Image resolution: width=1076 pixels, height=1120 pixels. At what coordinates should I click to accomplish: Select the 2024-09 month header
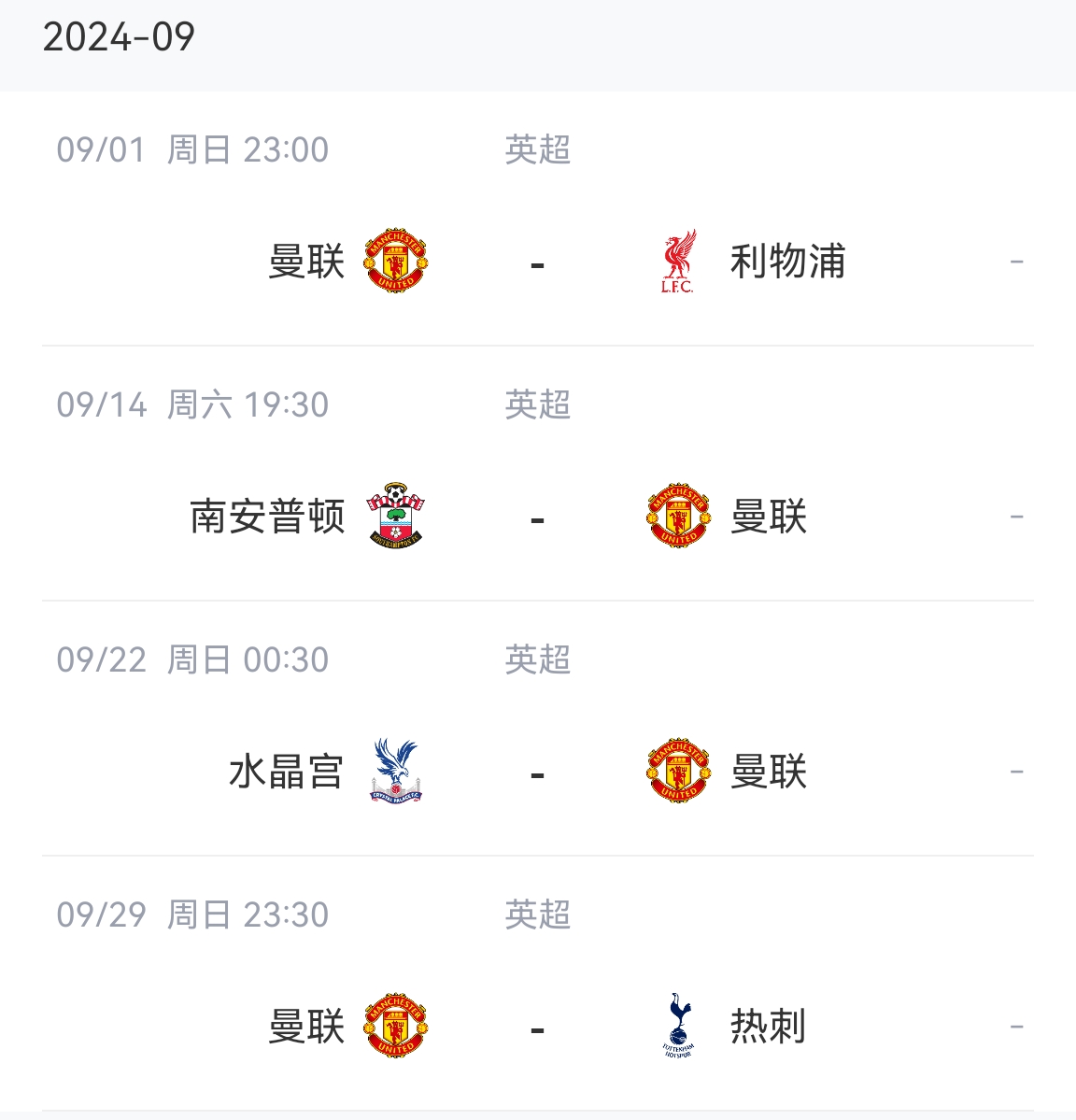[119, 36]
